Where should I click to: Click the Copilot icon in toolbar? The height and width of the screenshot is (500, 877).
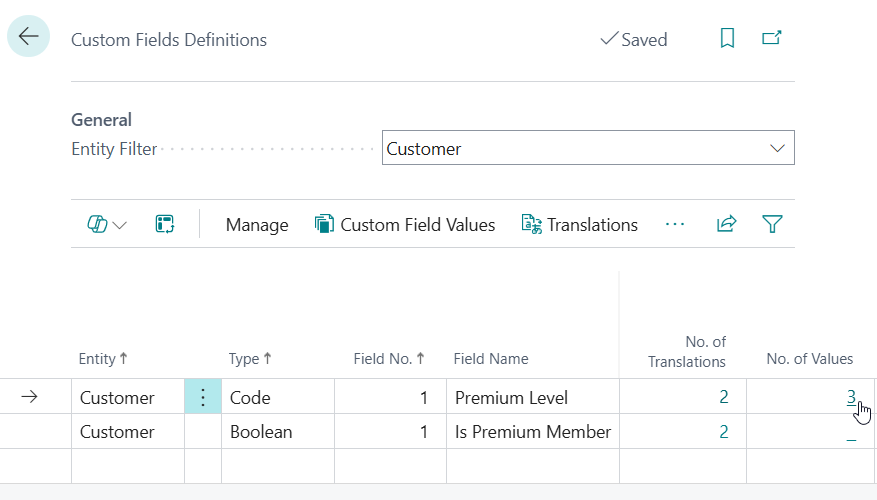click(x=97, y=225)
